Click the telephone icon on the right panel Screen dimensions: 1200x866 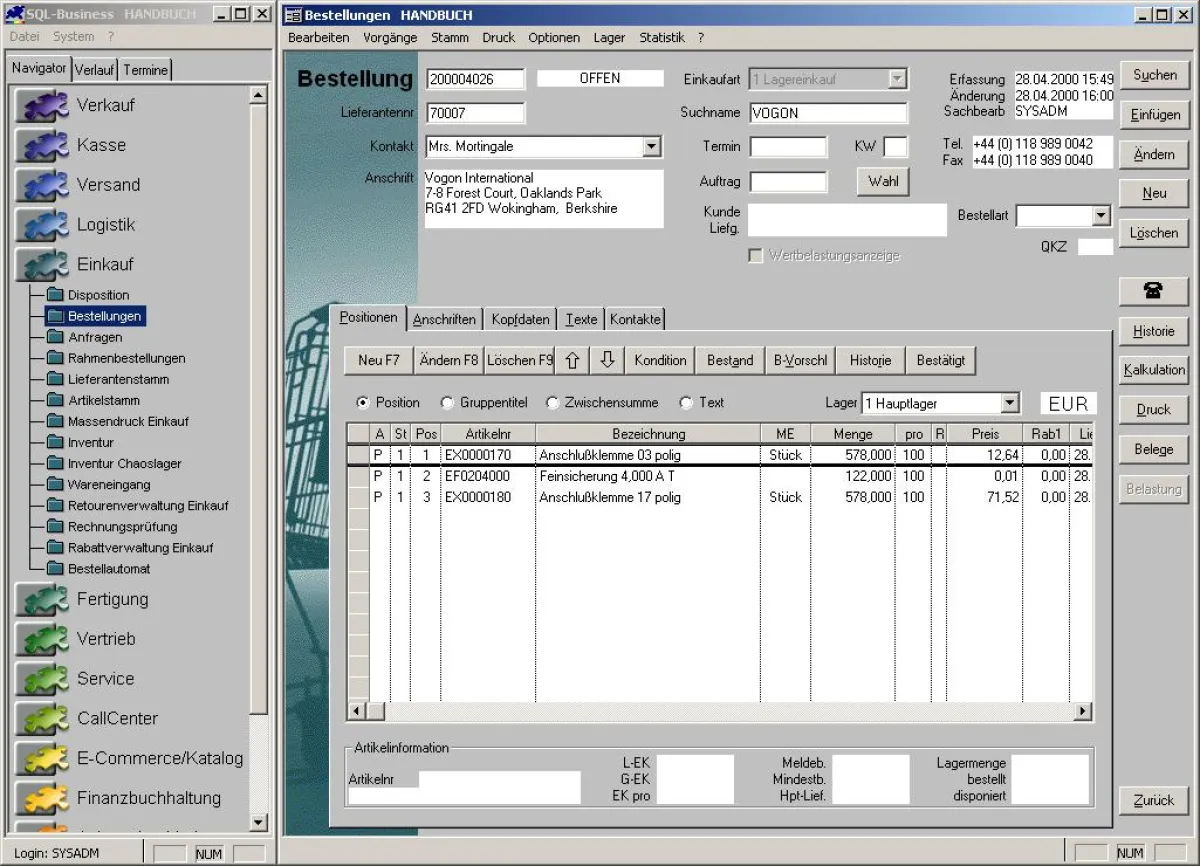pos(1153,291)
